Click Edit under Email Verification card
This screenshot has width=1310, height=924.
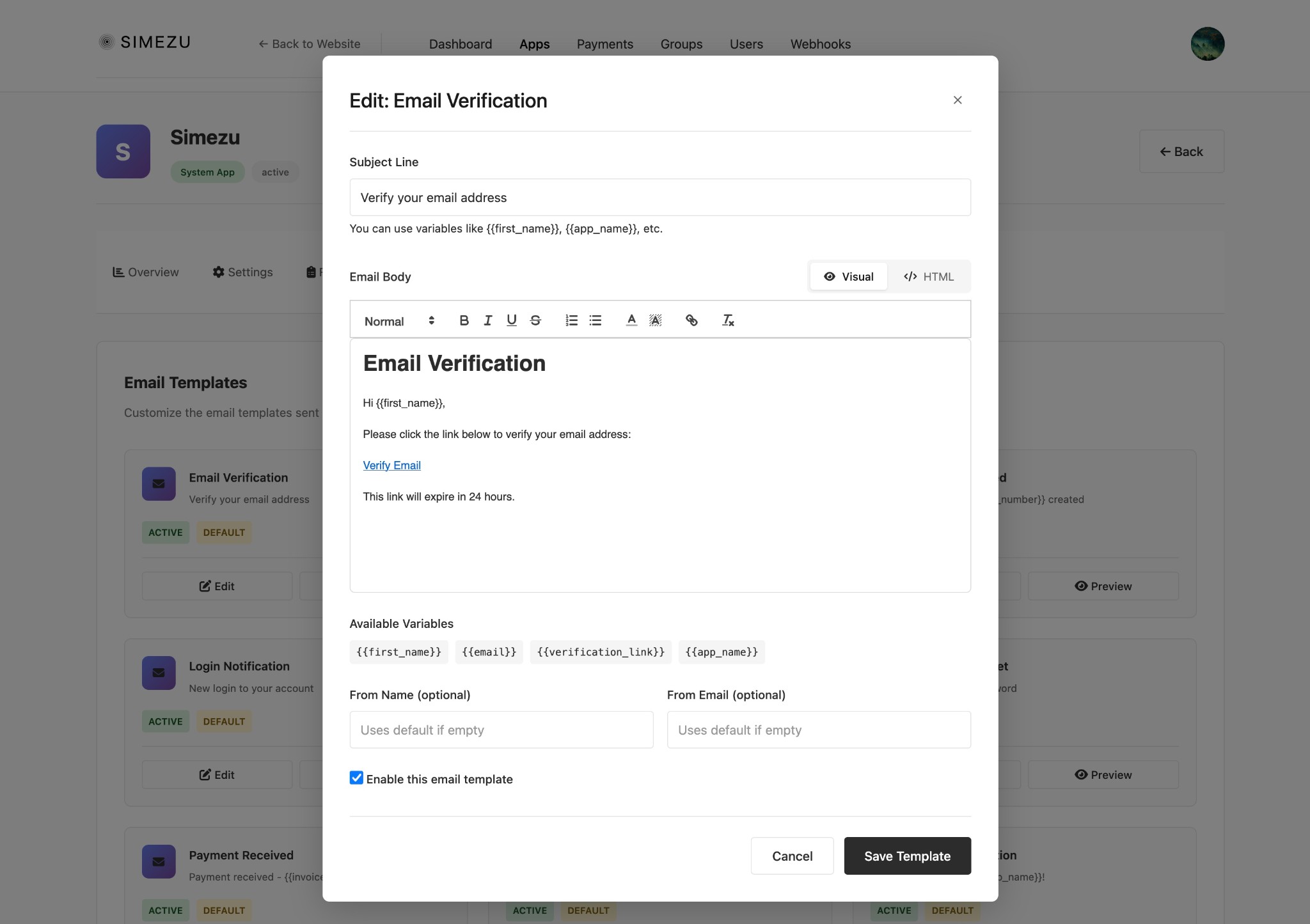tap(217, 586)
